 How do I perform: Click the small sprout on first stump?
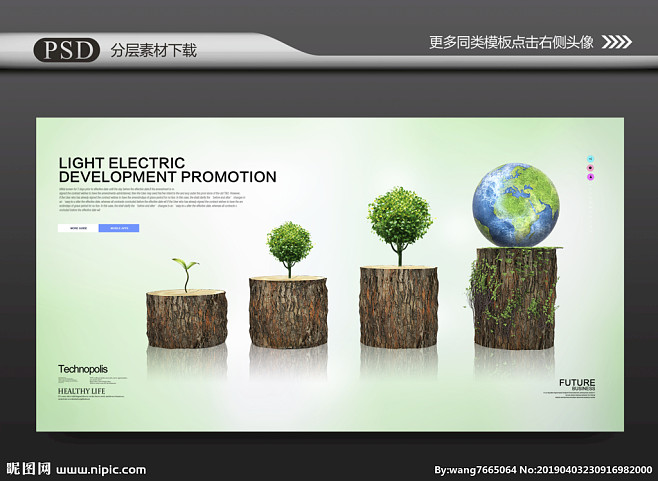pos(185,275)
